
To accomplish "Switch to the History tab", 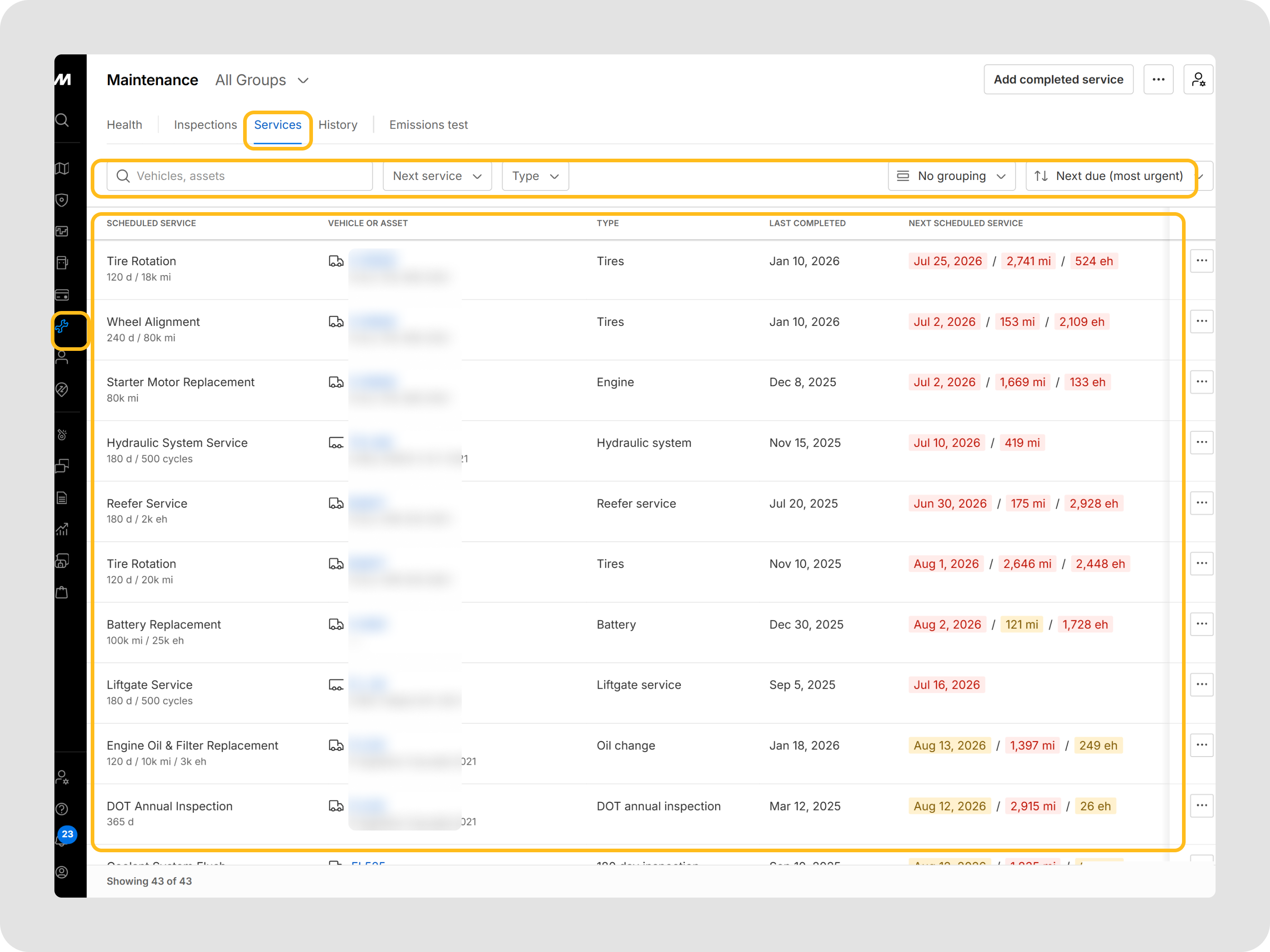I will click(337, 125).
